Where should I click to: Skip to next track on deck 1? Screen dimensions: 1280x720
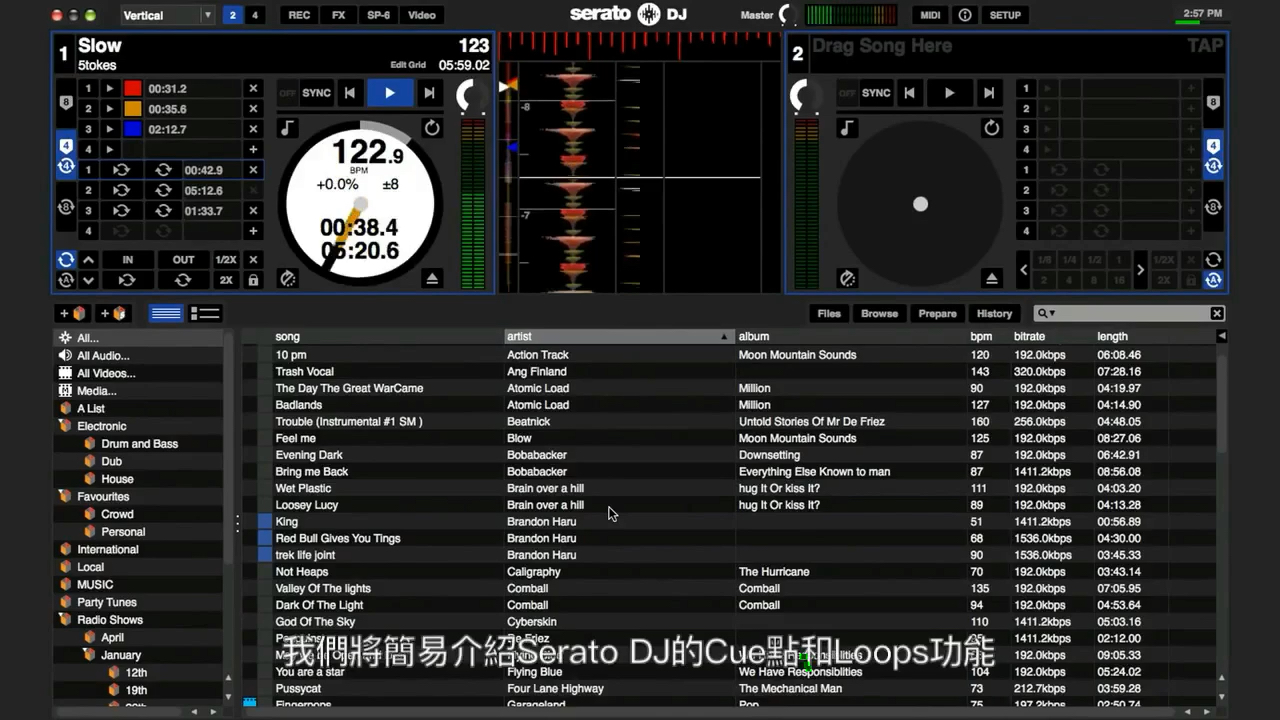[429, 93]
